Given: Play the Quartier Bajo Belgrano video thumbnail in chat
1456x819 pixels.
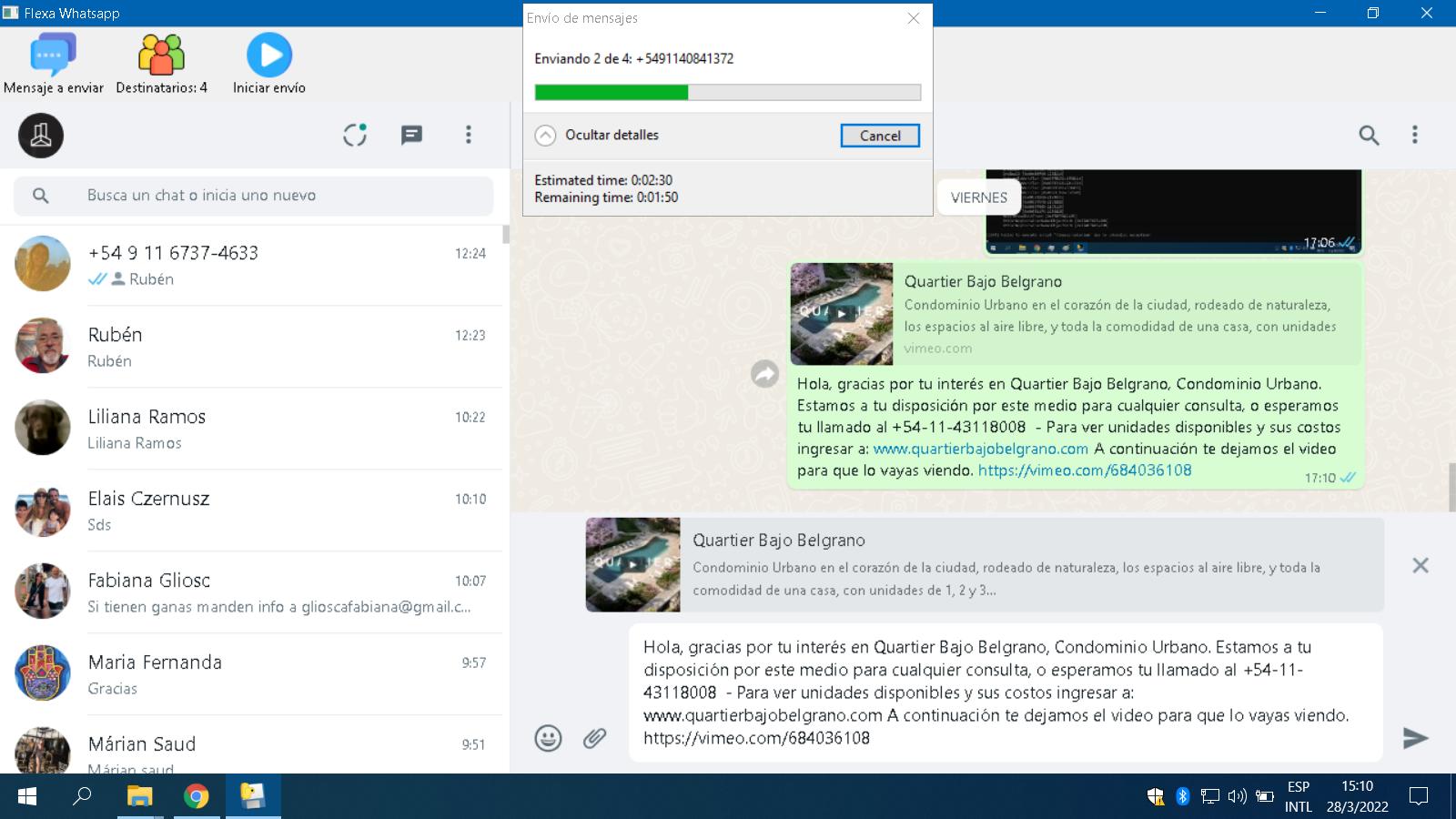Looking at the screenshot, I should click(x=842, y=314).
